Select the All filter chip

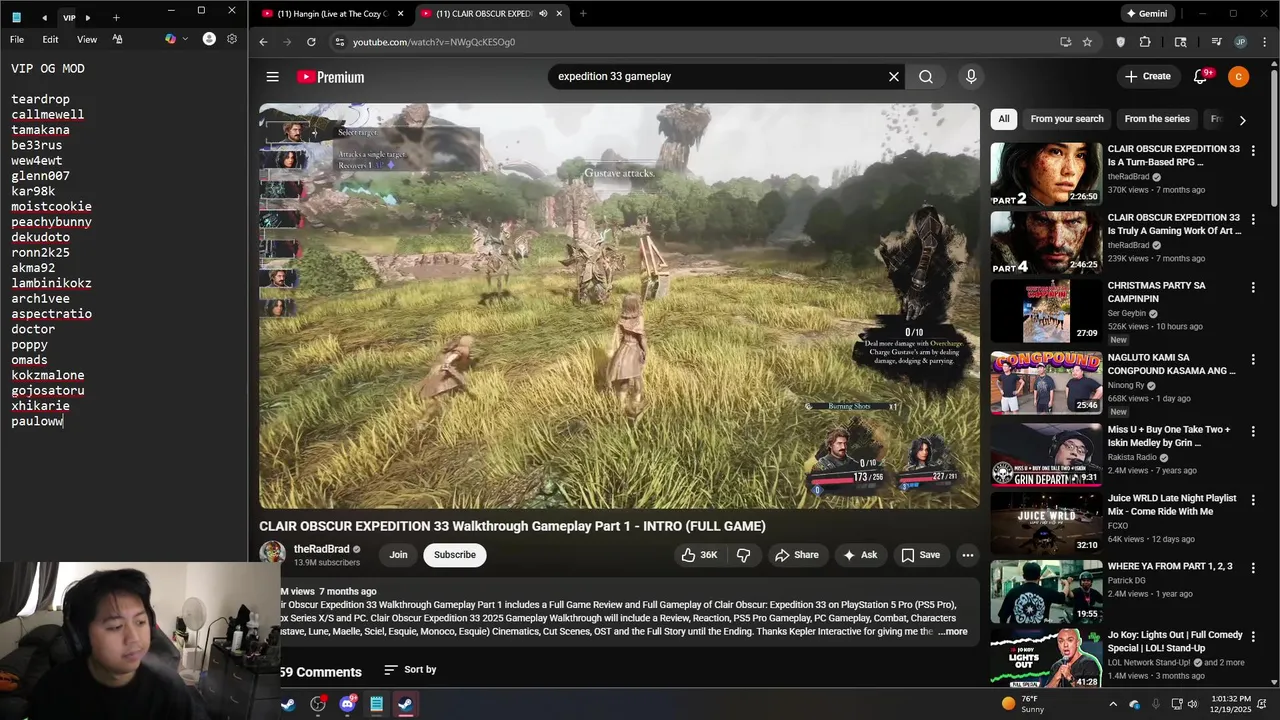(1004, 119)
